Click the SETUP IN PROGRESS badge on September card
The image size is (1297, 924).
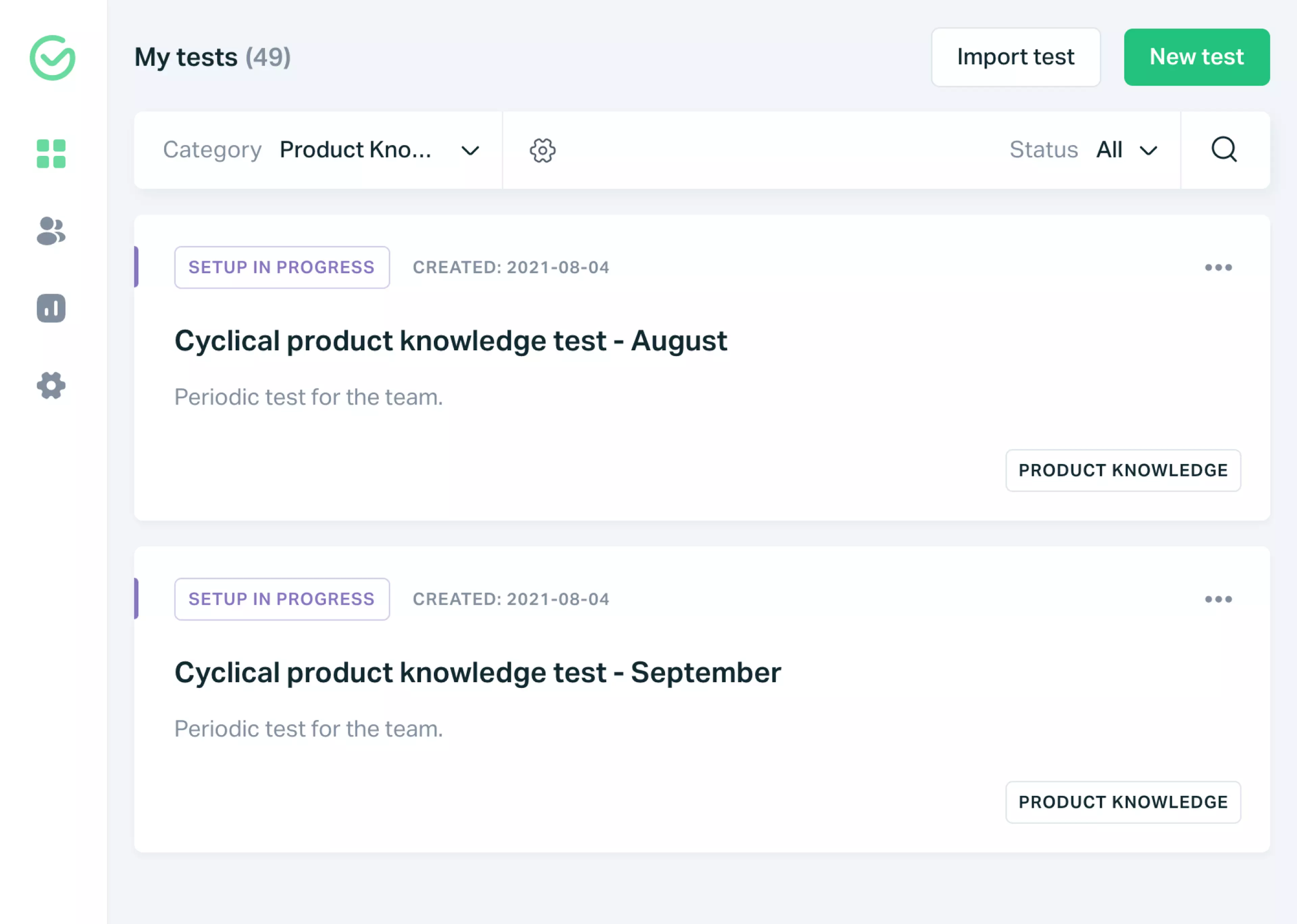[x=281, y=599]
